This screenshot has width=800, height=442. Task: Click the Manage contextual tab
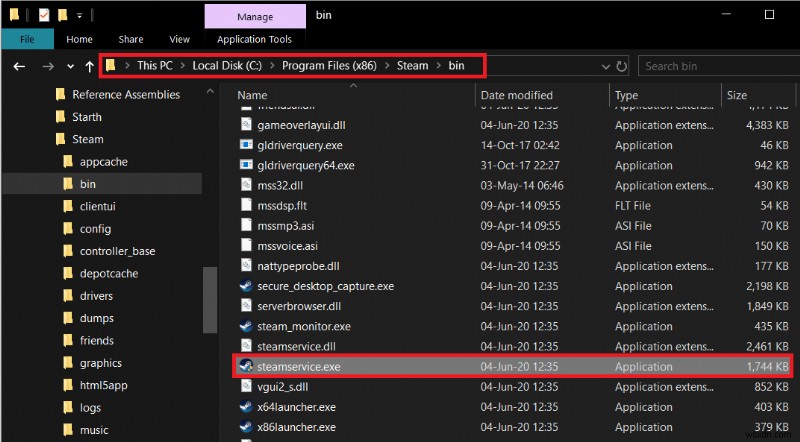pos(255,16)
